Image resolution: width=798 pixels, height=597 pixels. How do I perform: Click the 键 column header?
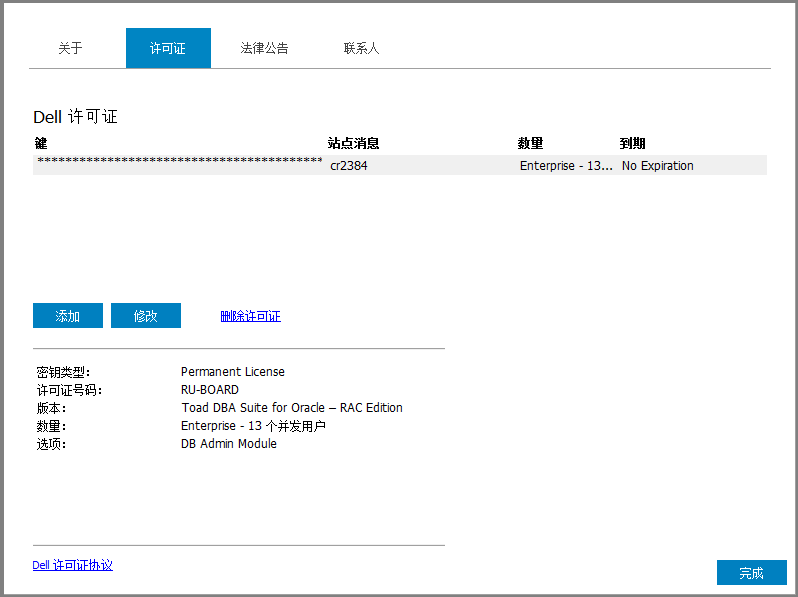pos(41,143)
